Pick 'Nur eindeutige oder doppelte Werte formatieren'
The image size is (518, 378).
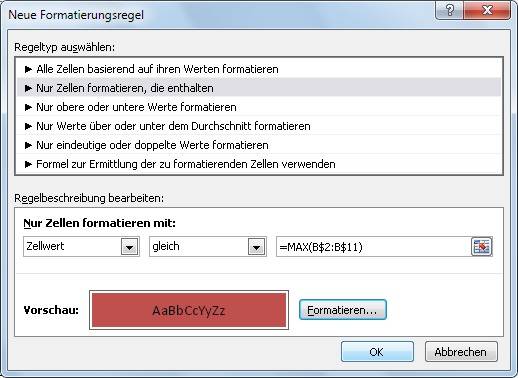tap(259, 145)
